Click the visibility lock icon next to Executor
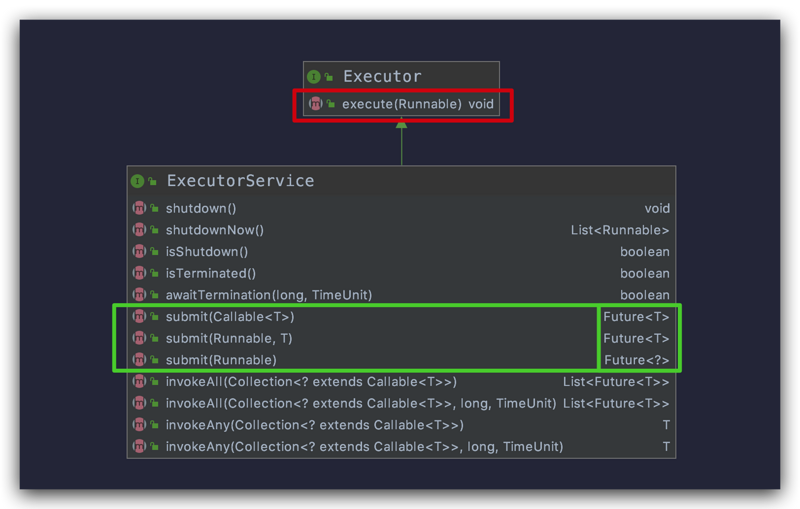Viewport: 800px width, 509px height. 329,76
